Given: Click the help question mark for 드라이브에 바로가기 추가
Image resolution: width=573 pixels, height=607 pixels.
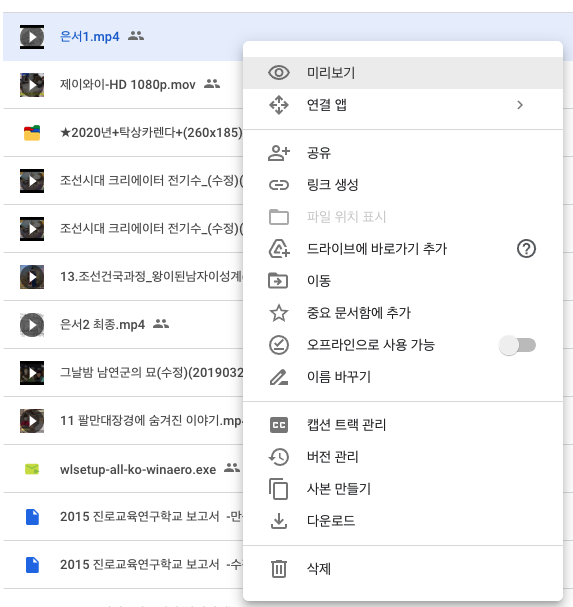Looking at the screenshot, I should (526, 249).
